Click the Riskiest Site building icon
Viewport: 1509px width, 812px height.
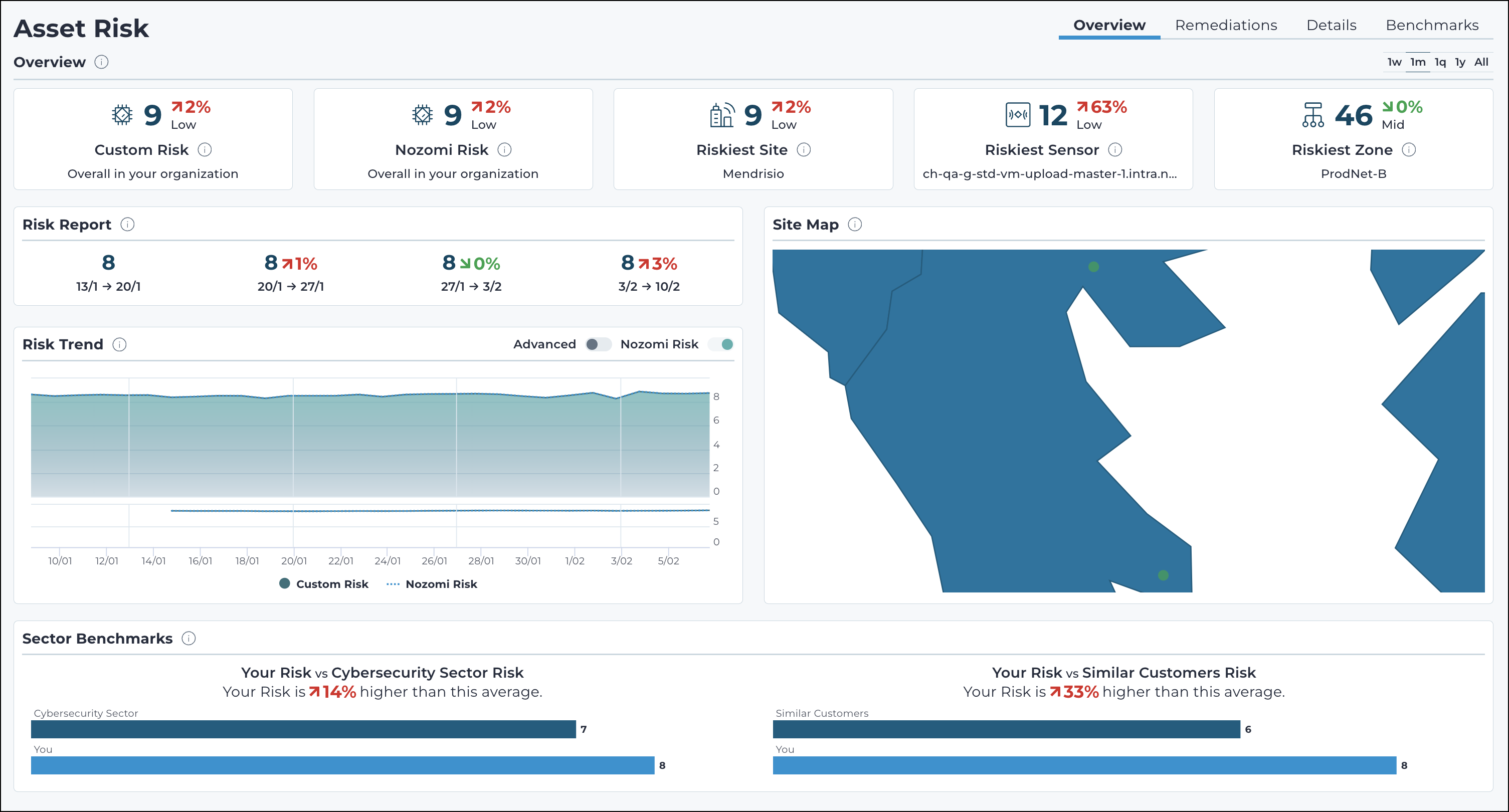click(x=722, y=115)
